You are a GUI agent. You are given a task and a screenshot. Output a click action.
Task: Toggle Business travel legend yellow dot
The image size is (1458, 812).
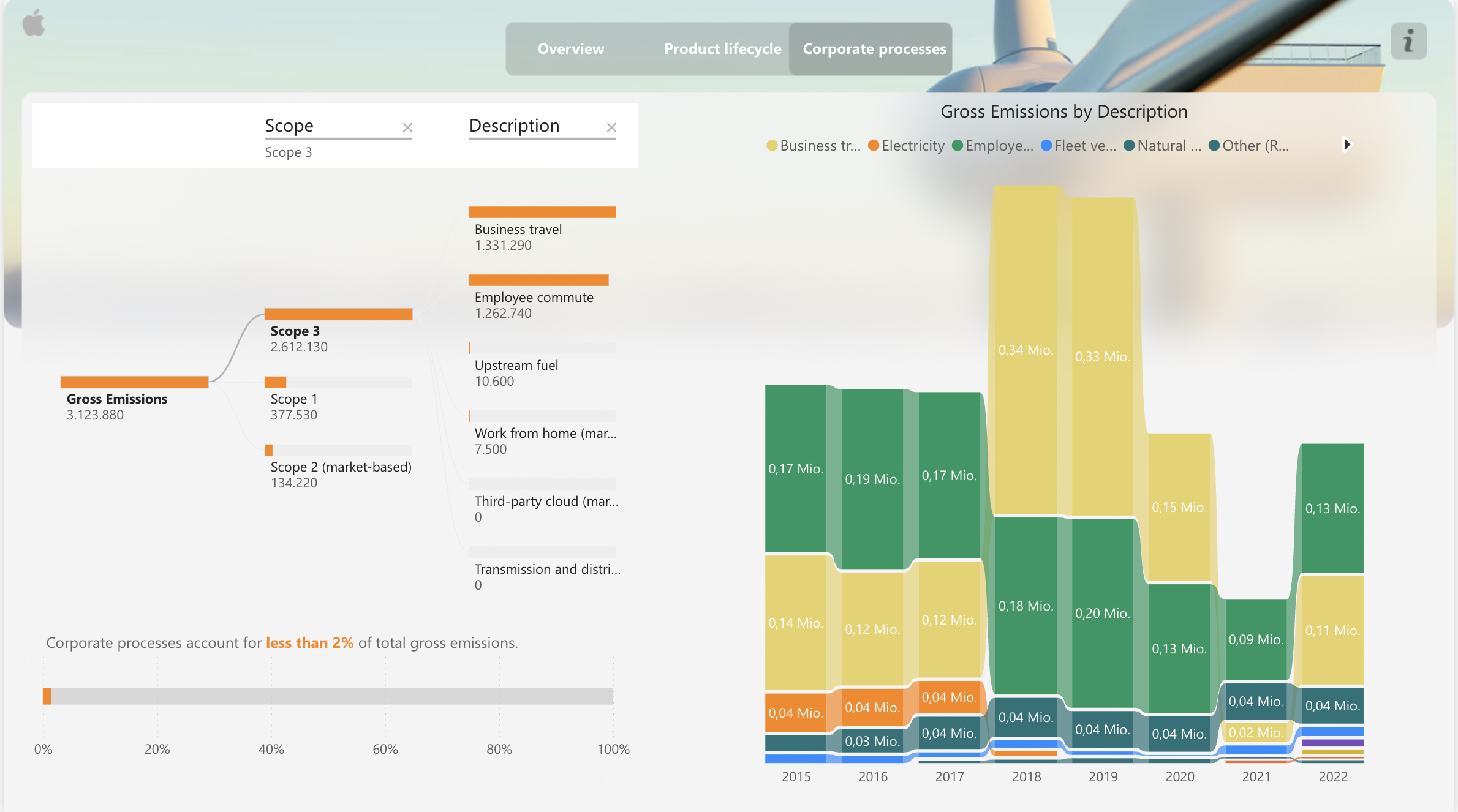pyautogui.click(x=772, y=146)
